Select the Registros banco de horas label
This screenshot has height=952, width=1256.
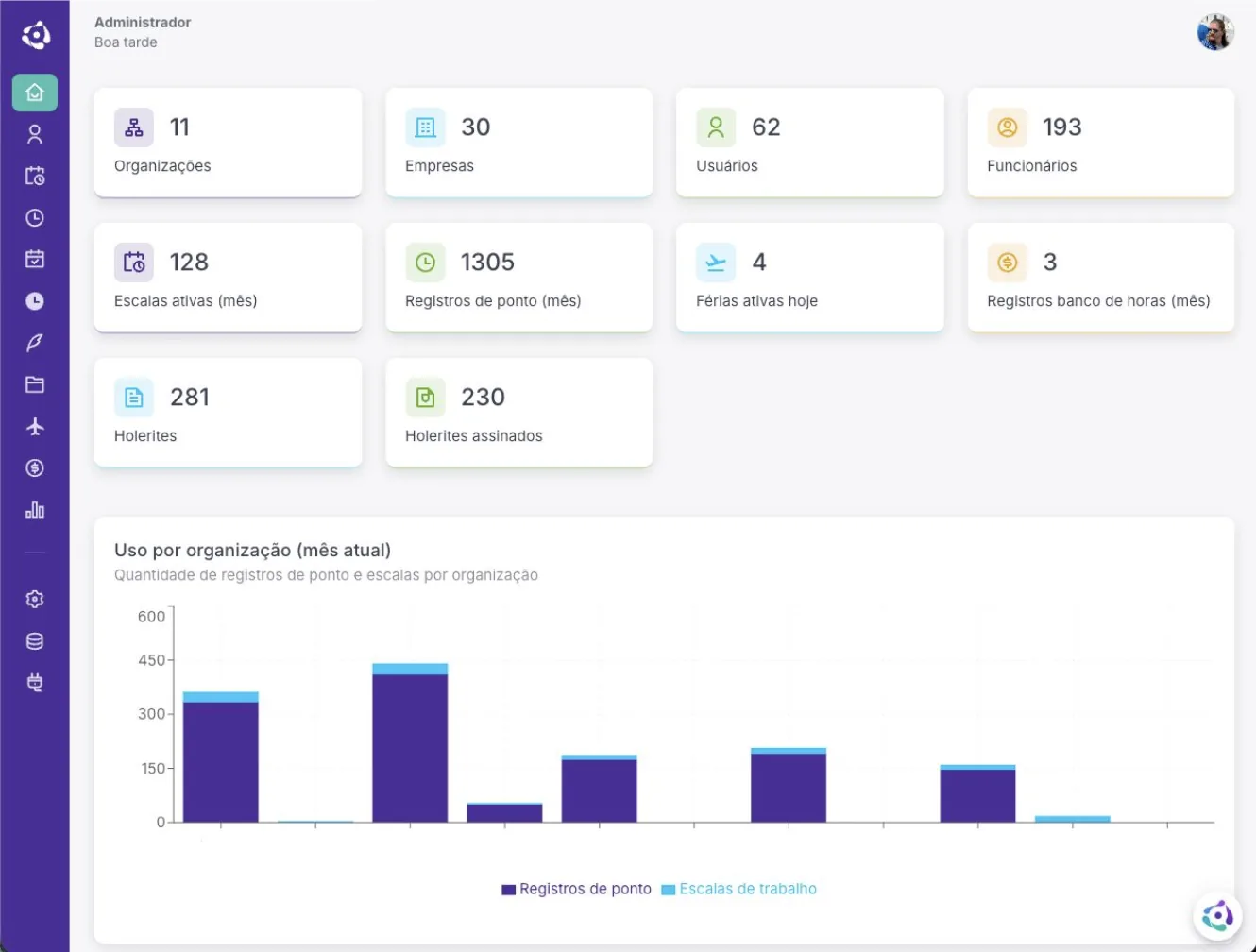(1098, 301)
